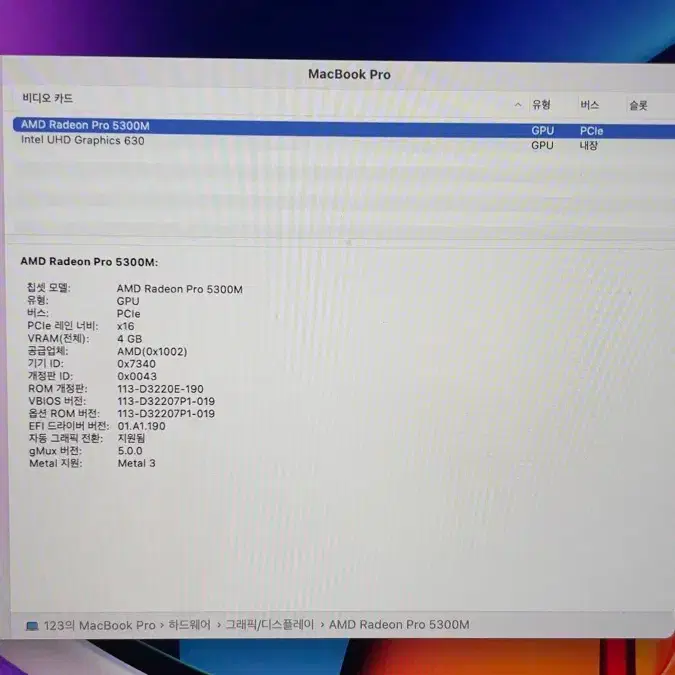
Task: Click AMD Radeon Pro 5300M in path bar
Action: pos(399,624)
